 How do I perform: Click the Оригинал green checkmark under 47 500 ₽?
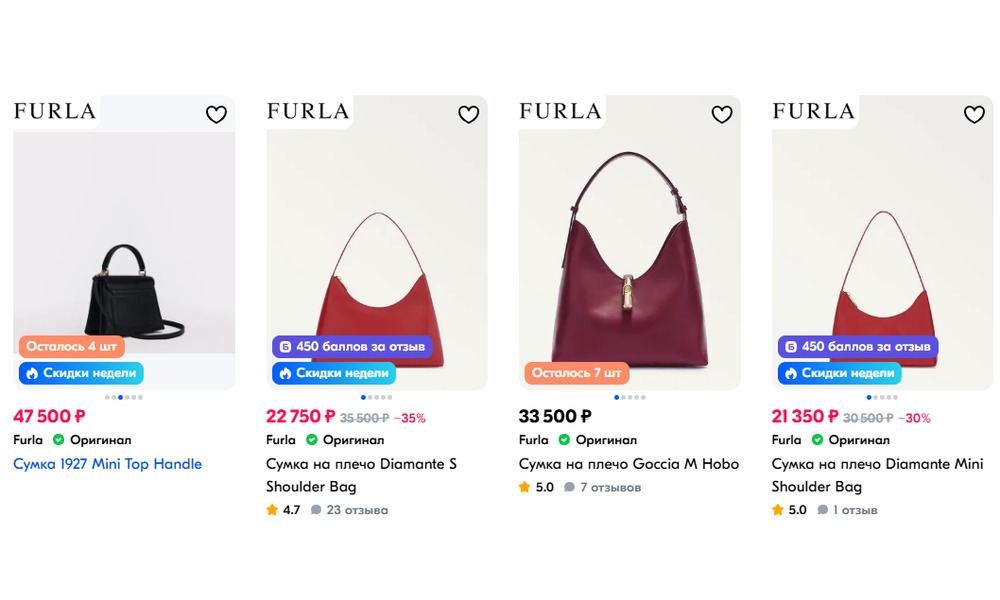click(59, 439)
